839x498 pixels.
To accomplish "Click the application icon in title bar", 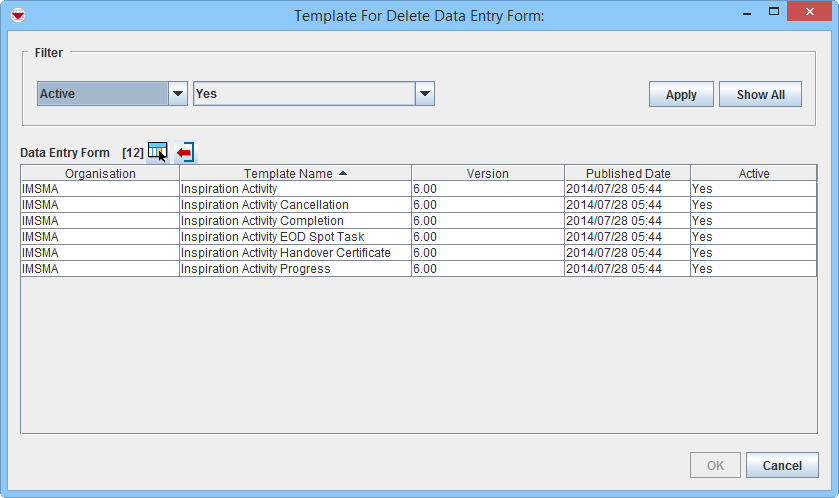I will [16, 16].
